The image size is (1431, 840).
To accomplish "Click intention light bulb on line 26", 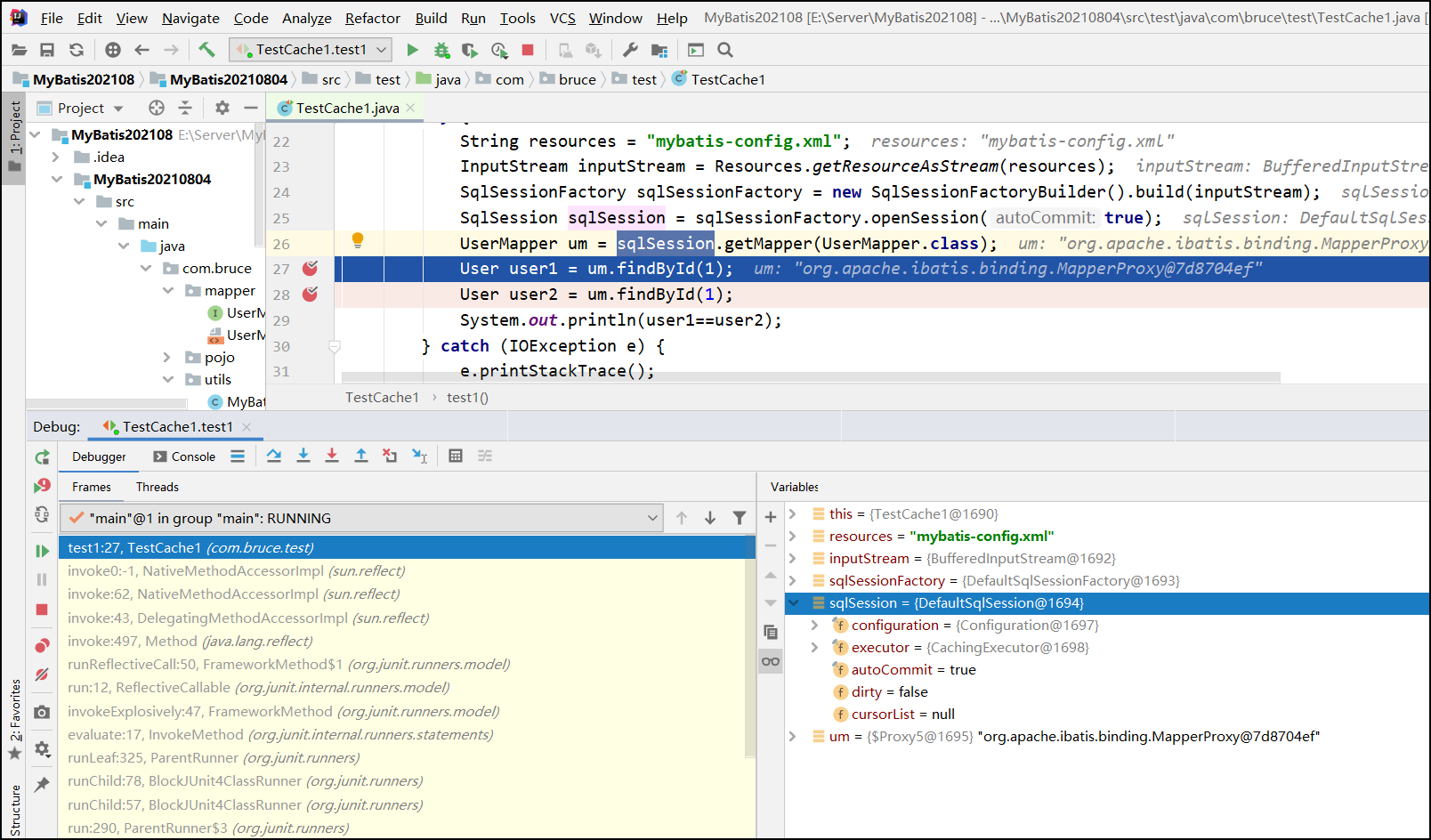I will [x=358, y=239].
